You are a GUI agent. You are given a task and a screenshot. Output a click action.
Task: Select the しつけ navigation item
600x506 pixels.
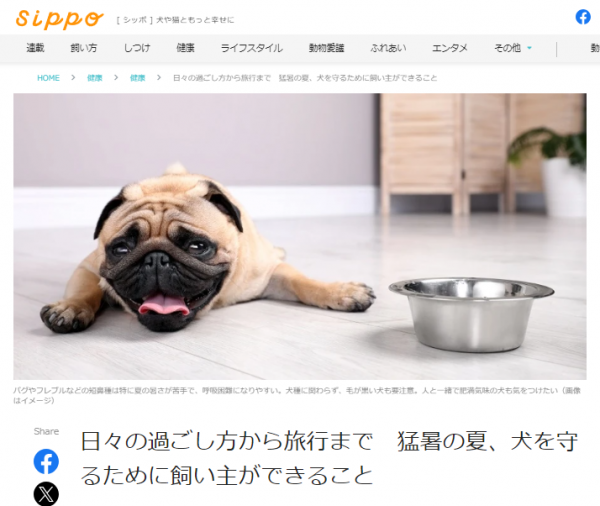[x=137, y=48]
